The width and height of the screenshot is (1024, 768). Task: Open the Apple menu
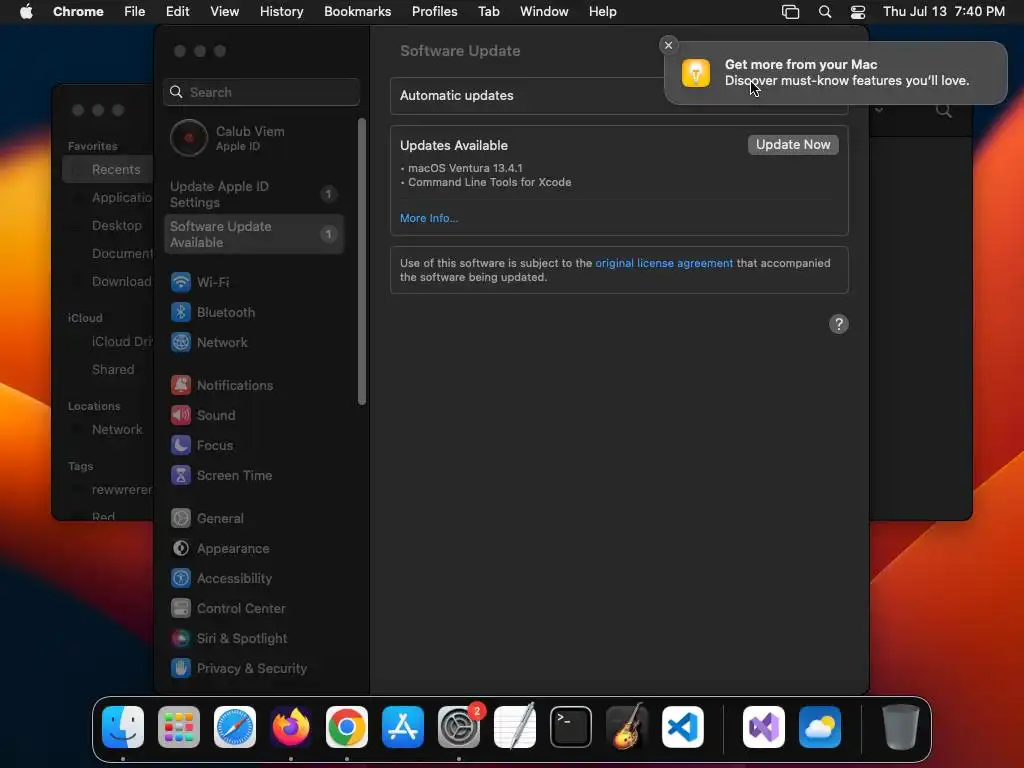pos(26,12)
